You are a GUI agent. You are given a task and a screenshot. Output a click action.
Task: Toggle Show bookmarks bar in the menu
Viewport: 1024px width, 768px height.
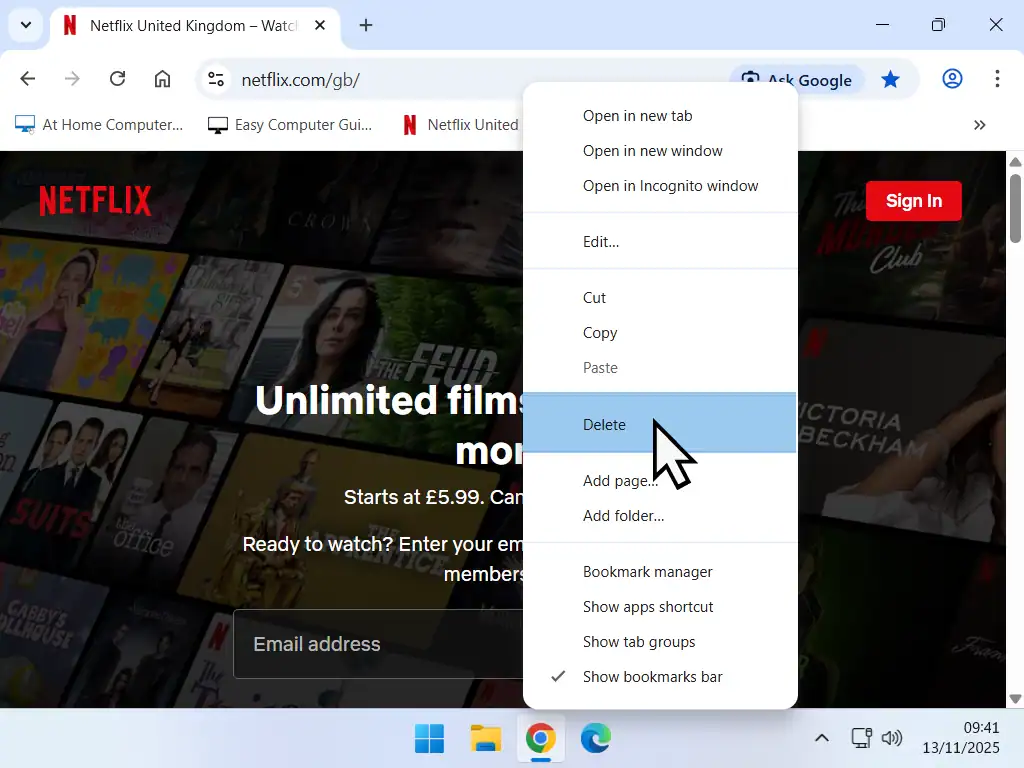tap(652, 676)
